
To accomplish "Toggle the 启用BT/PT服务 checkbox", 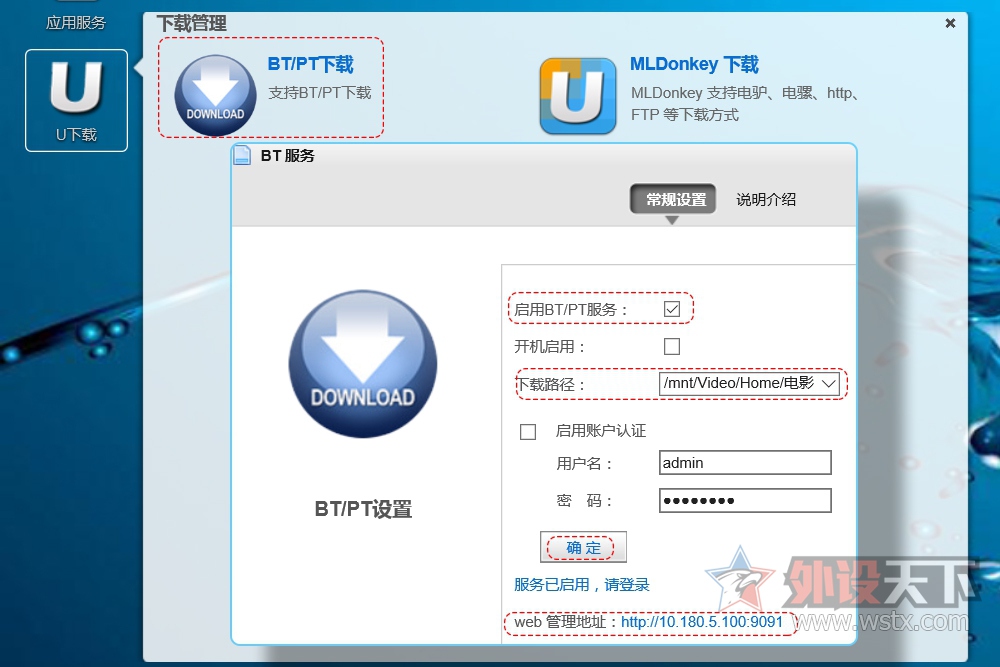I will click(672, 309).
